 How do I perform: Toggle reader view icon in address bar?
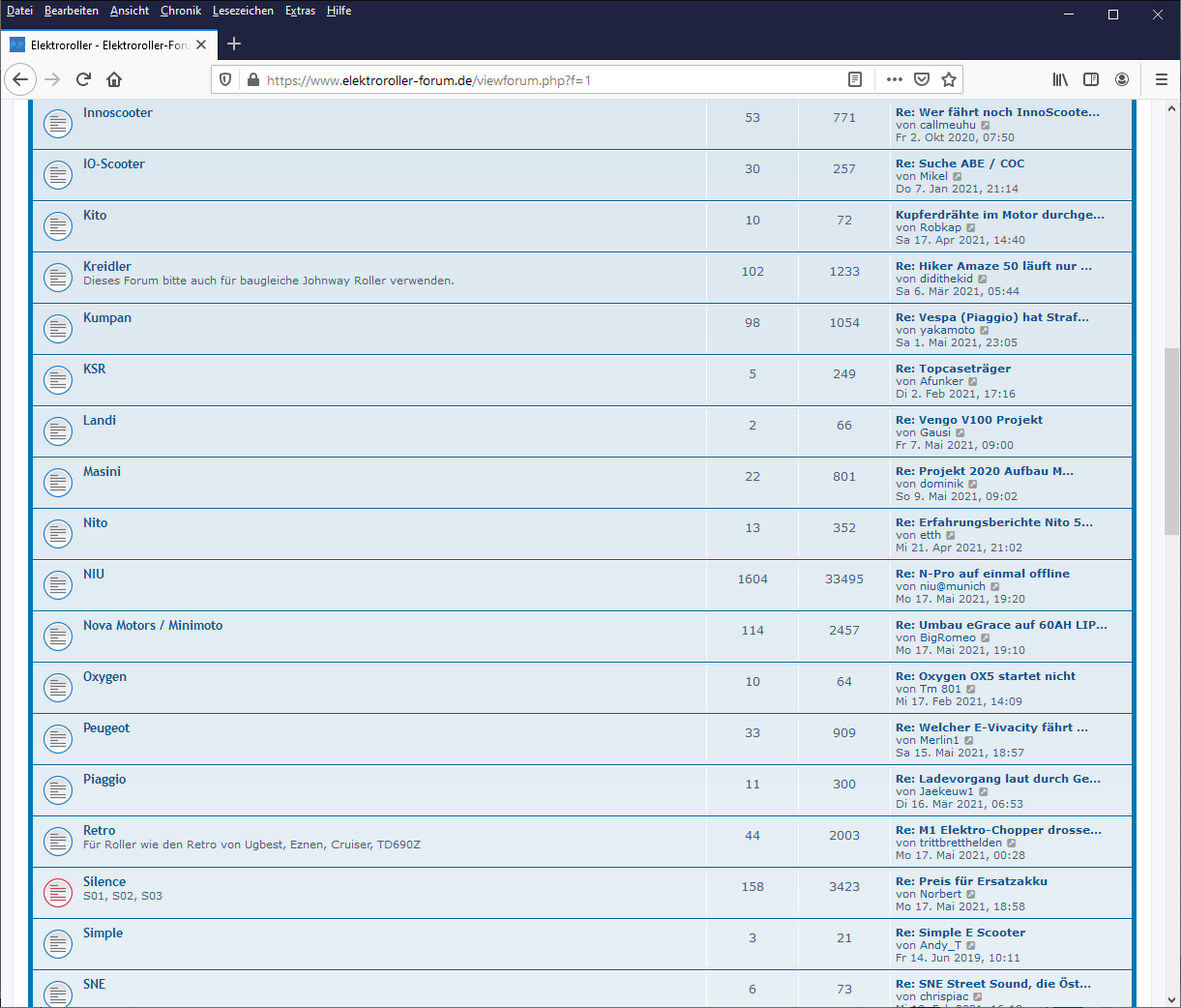point(855,79)
